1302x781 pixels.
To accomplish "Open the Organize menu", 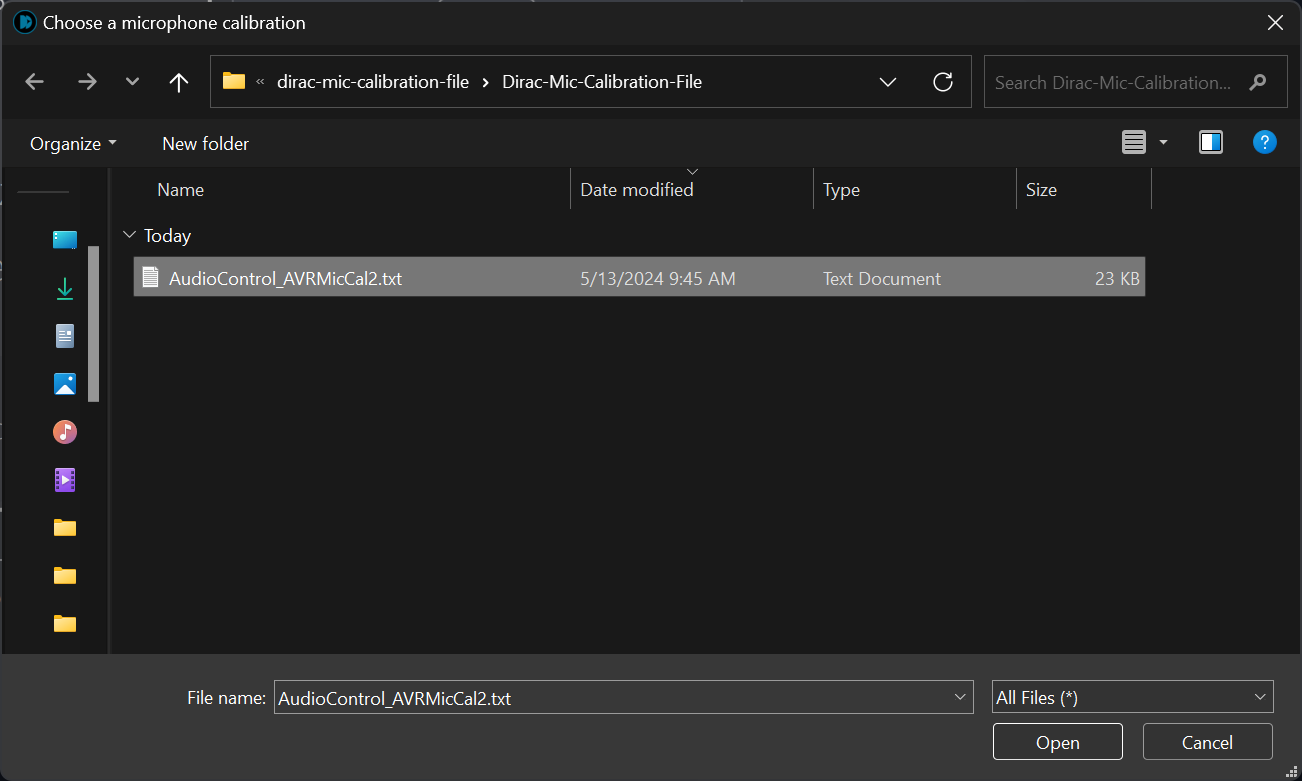I will pos(73,143).
